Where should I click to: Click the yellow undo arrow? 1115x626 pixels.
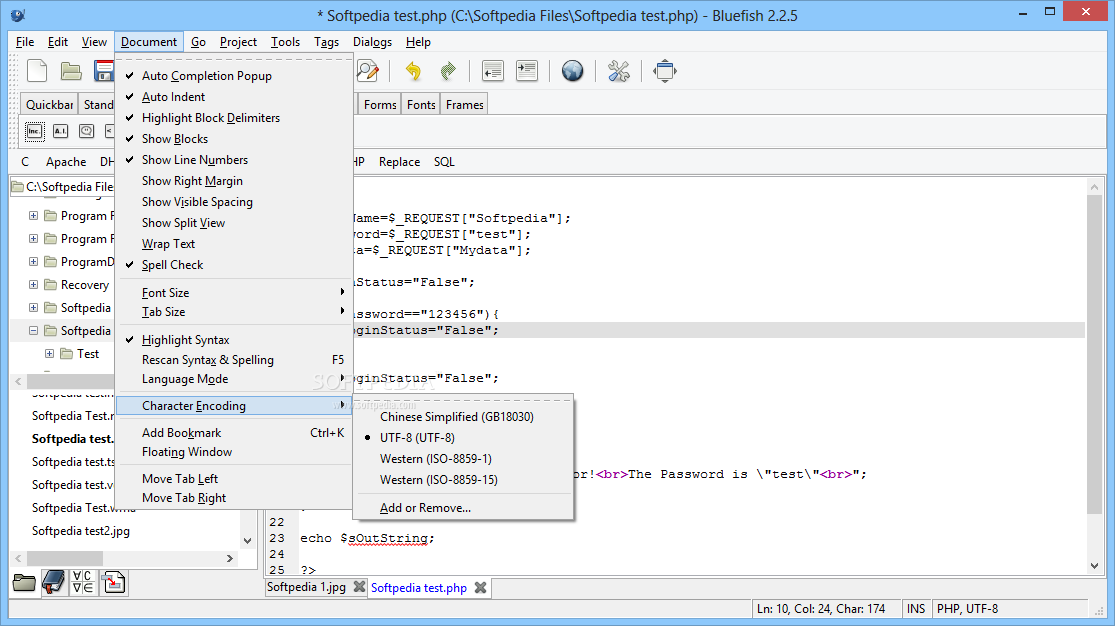pyautogui.click(x=413, y=71)
